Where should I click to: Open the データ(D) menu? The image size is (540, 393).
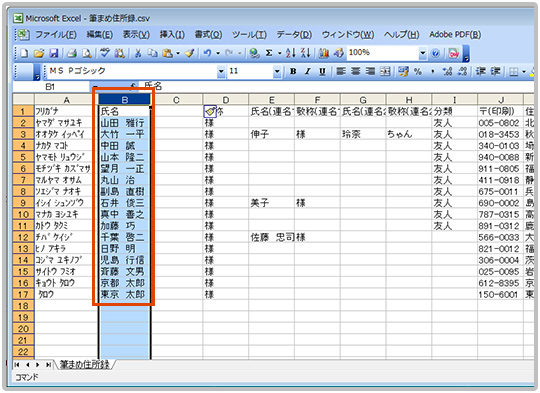click(294, 35)
